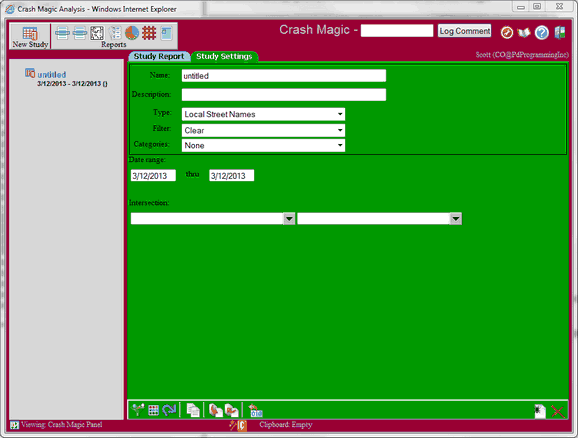Click the untitled study icon in the left panel
The image size is (578, 438).
[x=30, y=73]
